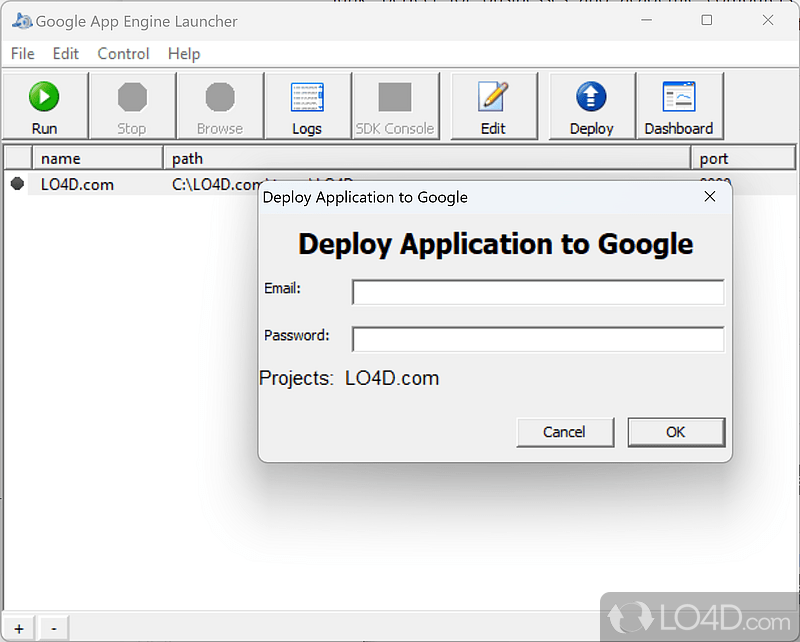The width and height of the screenshot is (800, 642).
Task: Open the File menu
Action: tap(22, 54)
